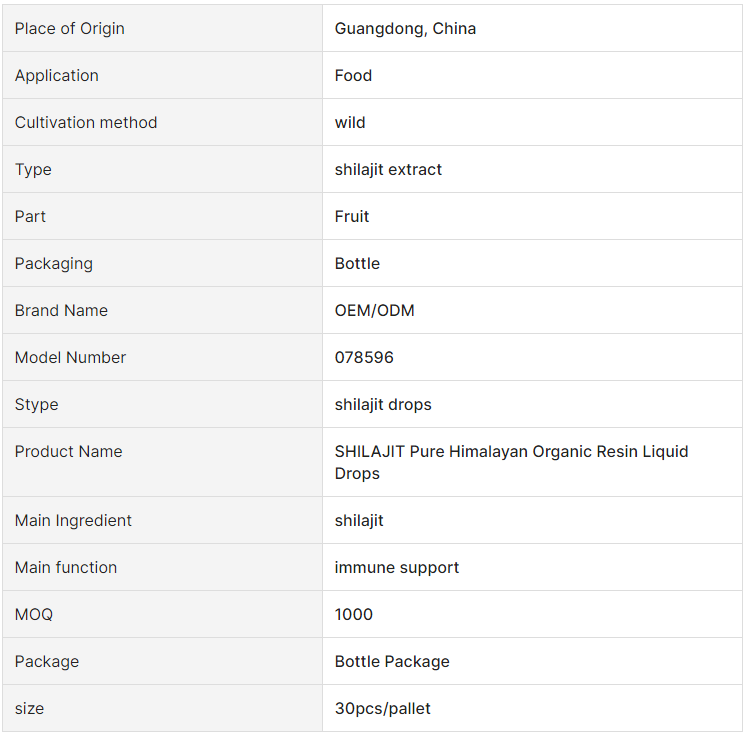Select the Fruit part value
Image resolution: width=748 pixels, height=736 pixels.
click(x=352, y=217)
